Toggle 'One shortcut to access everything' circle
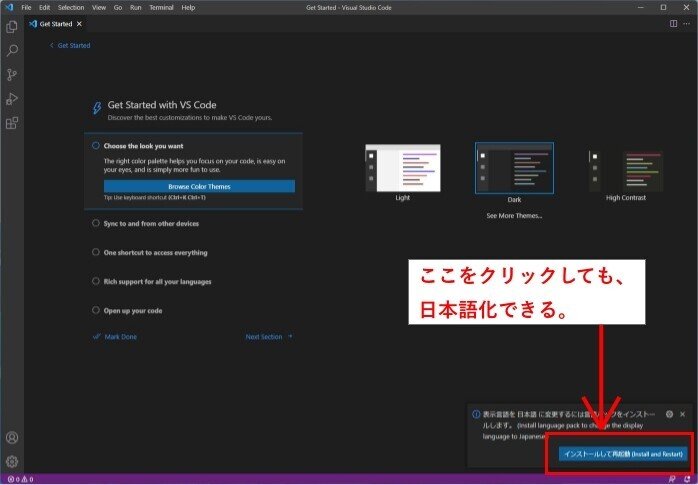The image size is (698, 485). point(96,252)
